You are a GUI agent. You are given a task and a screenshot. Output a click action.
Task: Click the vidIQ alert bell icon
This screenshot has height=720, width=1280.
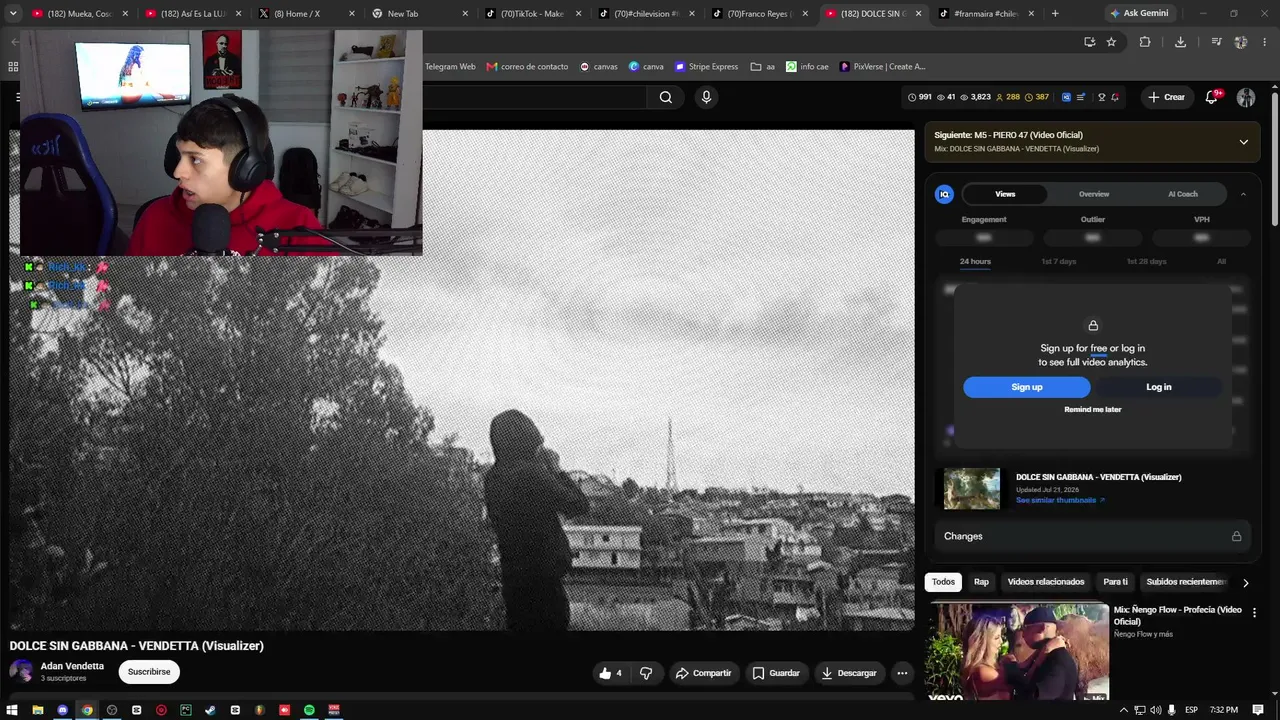[1115, 97]
